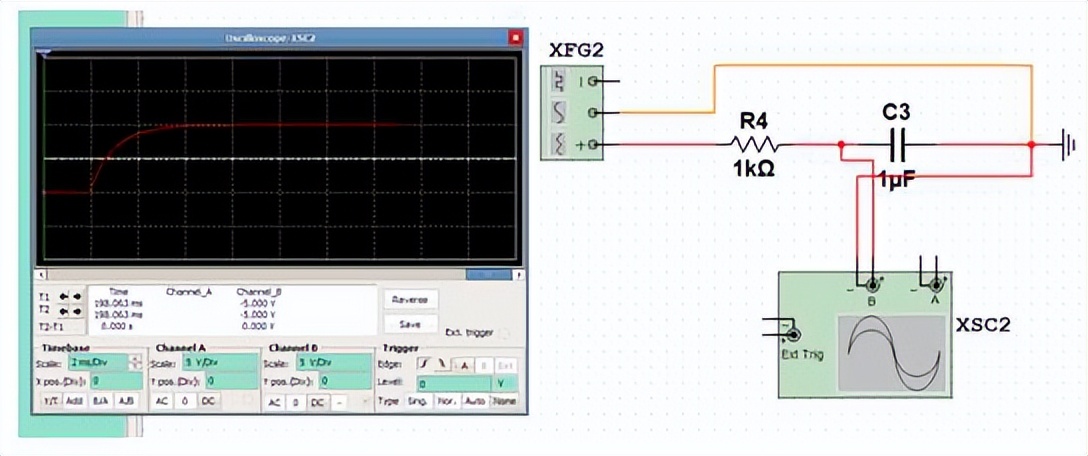Set trigger source to channel B
Image resolution: width=1088 pixels, height=456 pixels.
tap(483, 365)
